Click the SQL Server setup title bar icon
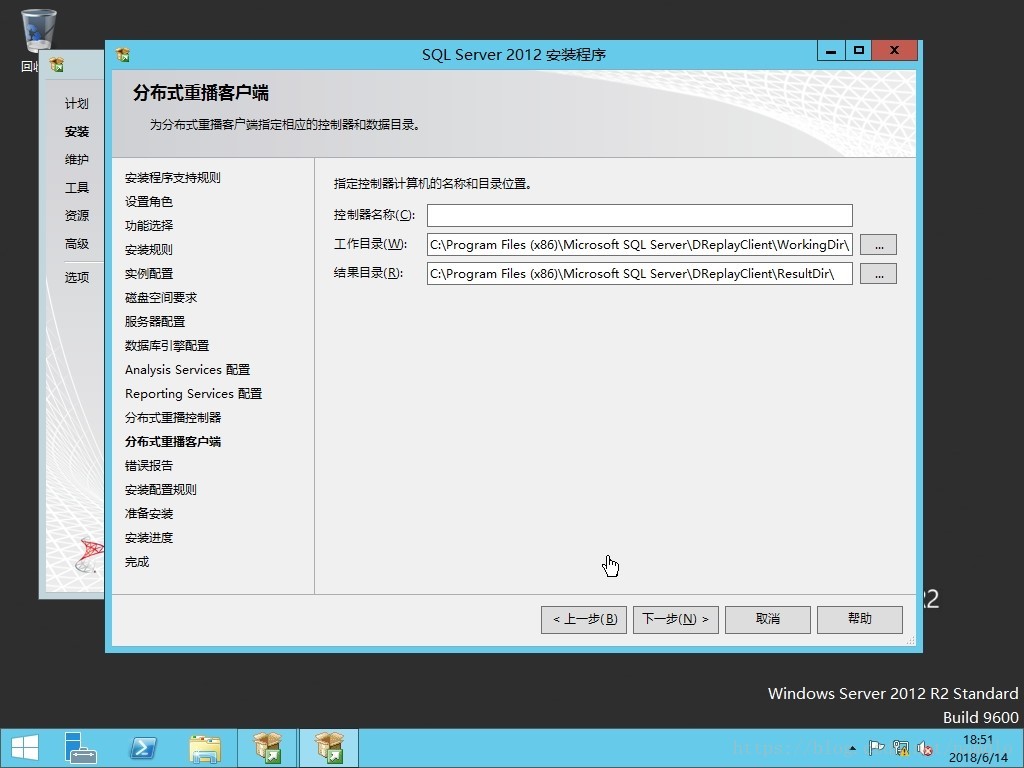 tap(123, 55)
